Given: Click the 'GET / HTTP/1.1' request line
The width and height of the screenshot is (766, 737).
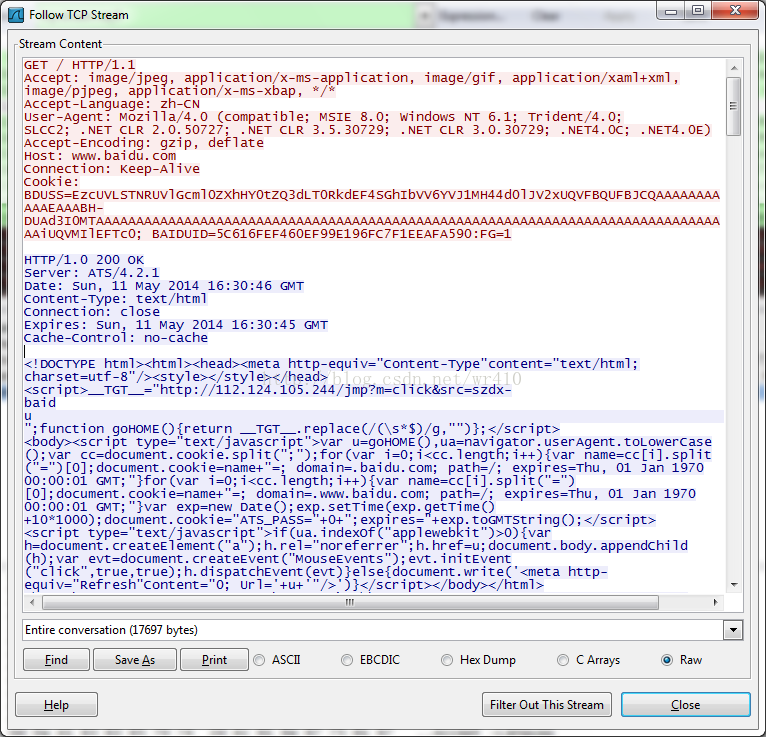Looking at the screenshot, I should point(80,65).
